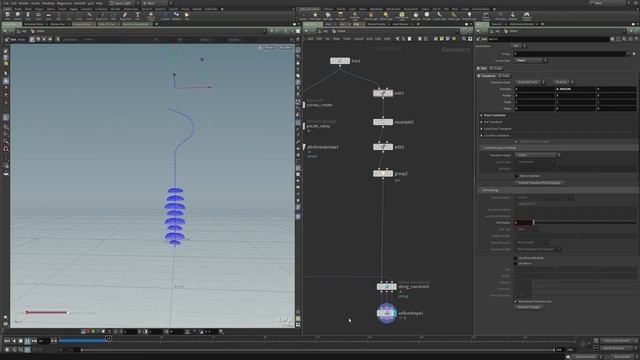Click Commit Transform/Peak Changes button
The height and width of the screenshot is (360, 640).
[x=539, y=183]
